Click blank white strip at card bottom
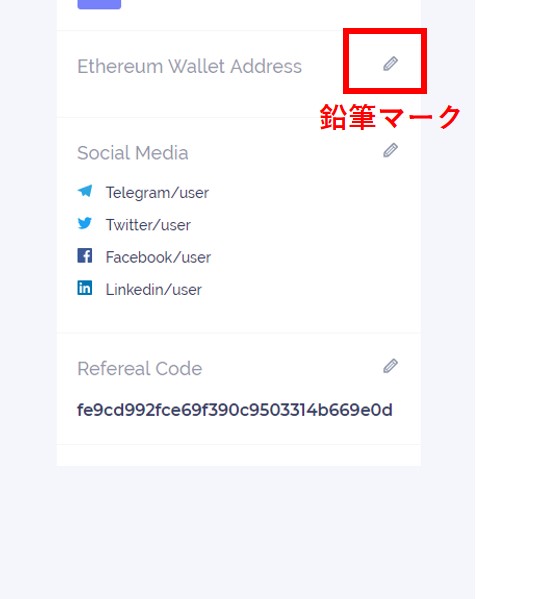 click(239, 455)
